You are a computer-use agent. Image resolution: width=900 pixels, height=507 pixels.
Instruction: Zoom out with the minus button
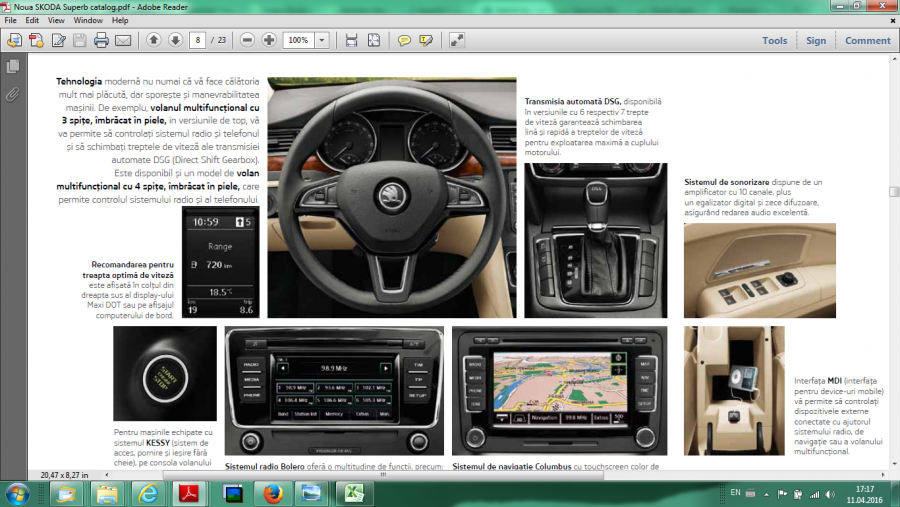point(247,41)
